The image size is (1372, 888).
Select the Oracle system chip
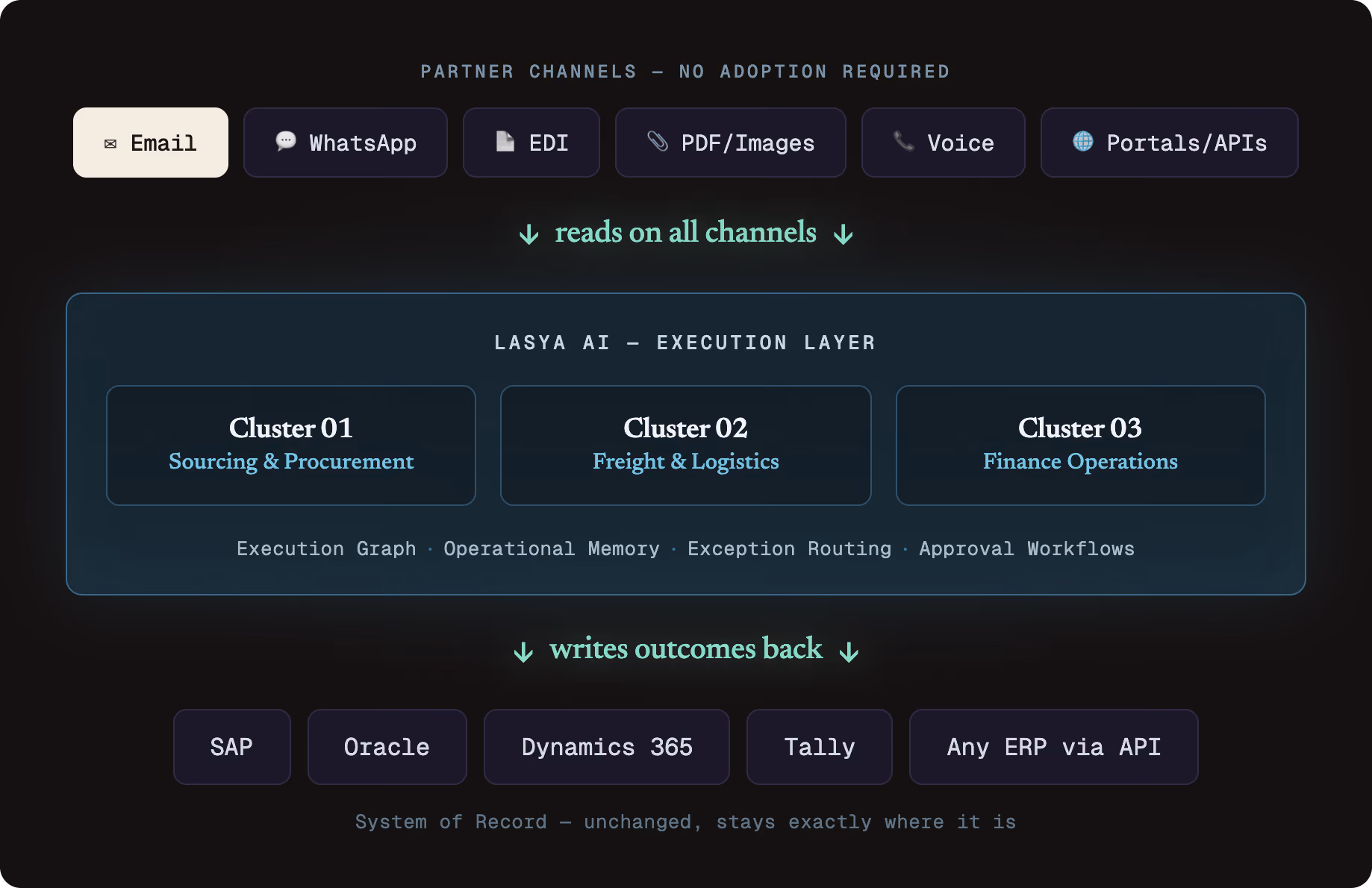pyautogui.click(x=387, y=747)
